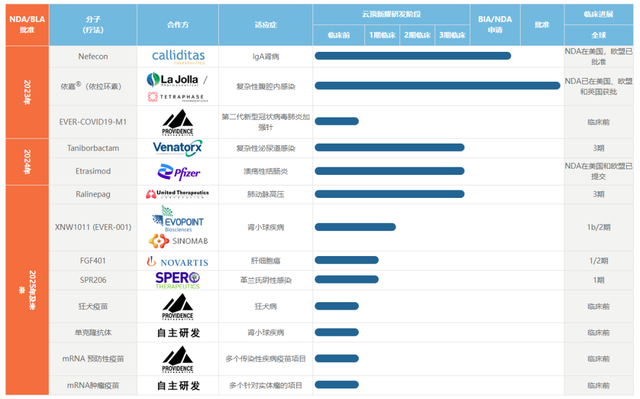The image size is (640, 399).
Task: Click the XNW1011 (EVER-001) molecule name
Action: 93,227
